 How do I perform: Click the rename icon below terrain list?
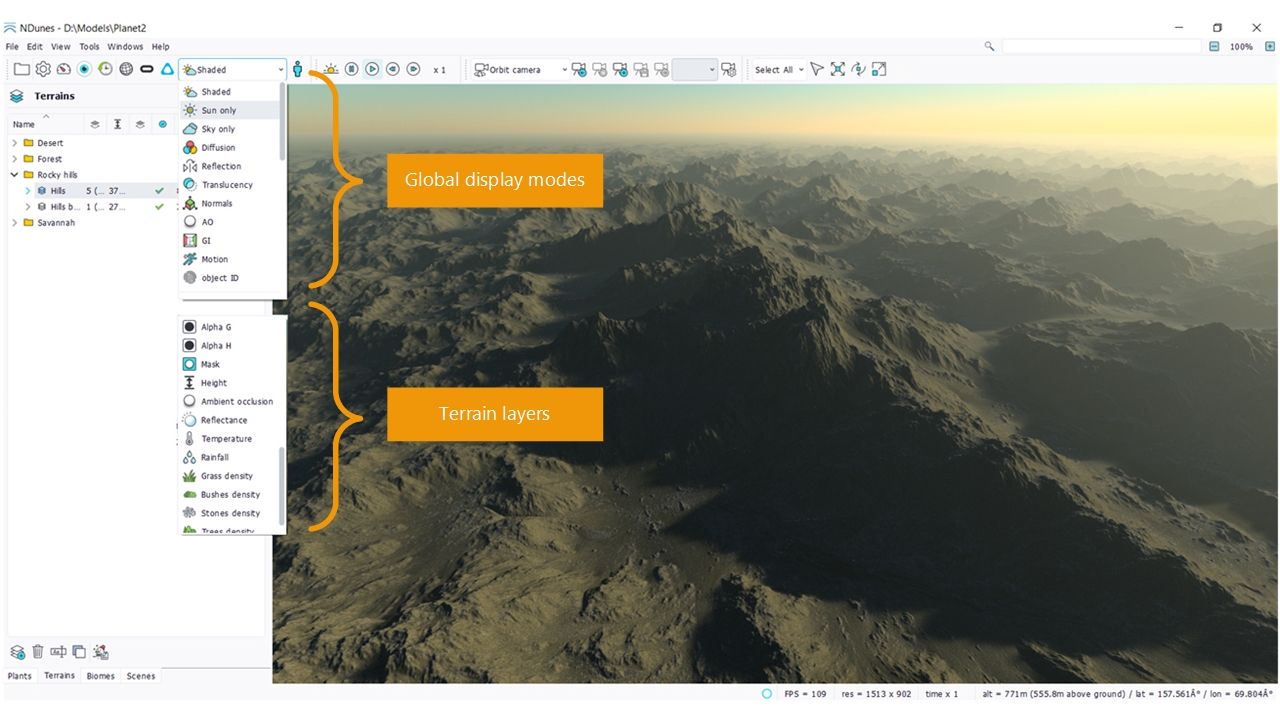point(58,652)
